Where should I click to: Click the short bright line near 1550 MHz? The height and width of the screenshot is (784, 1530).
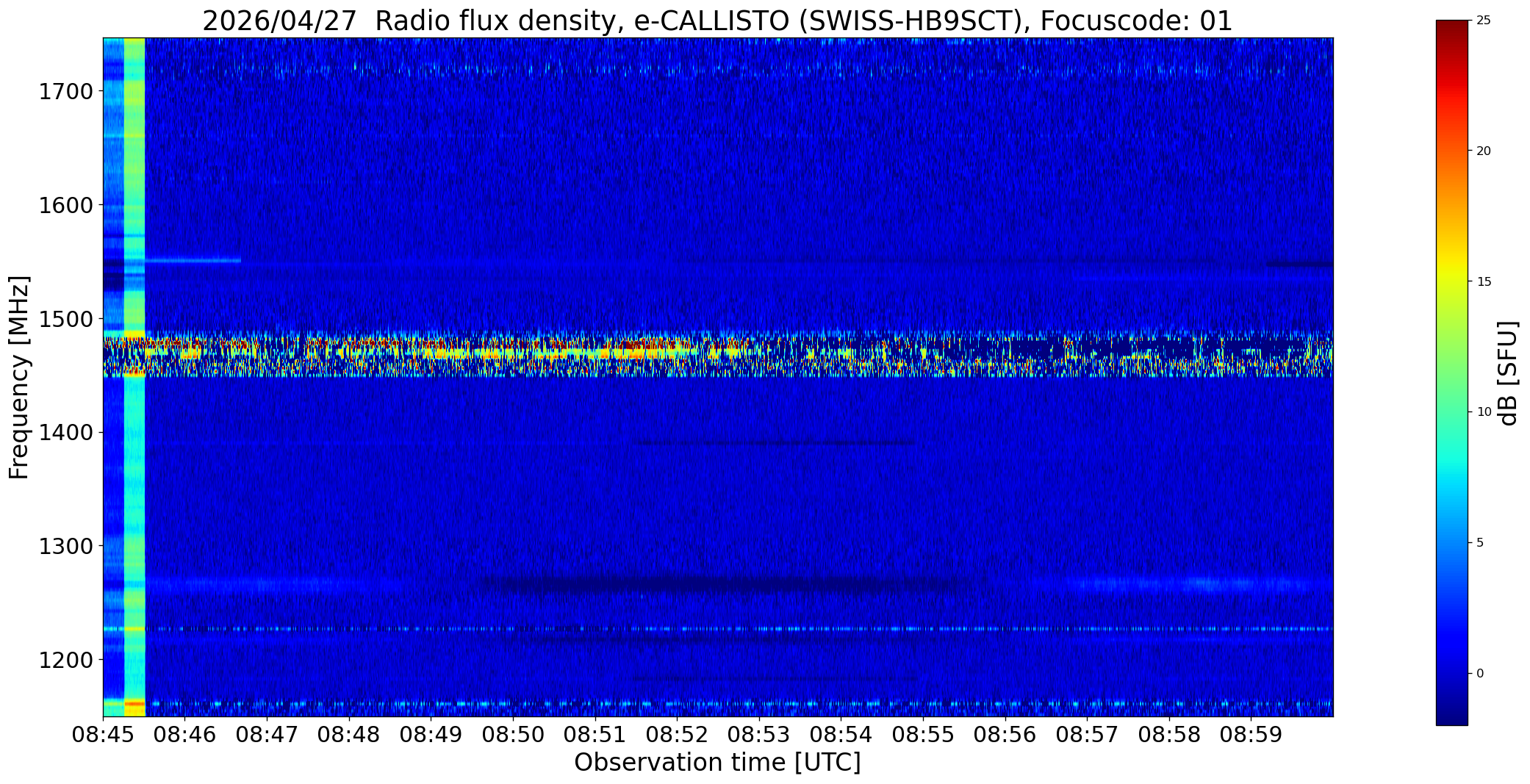193,260
